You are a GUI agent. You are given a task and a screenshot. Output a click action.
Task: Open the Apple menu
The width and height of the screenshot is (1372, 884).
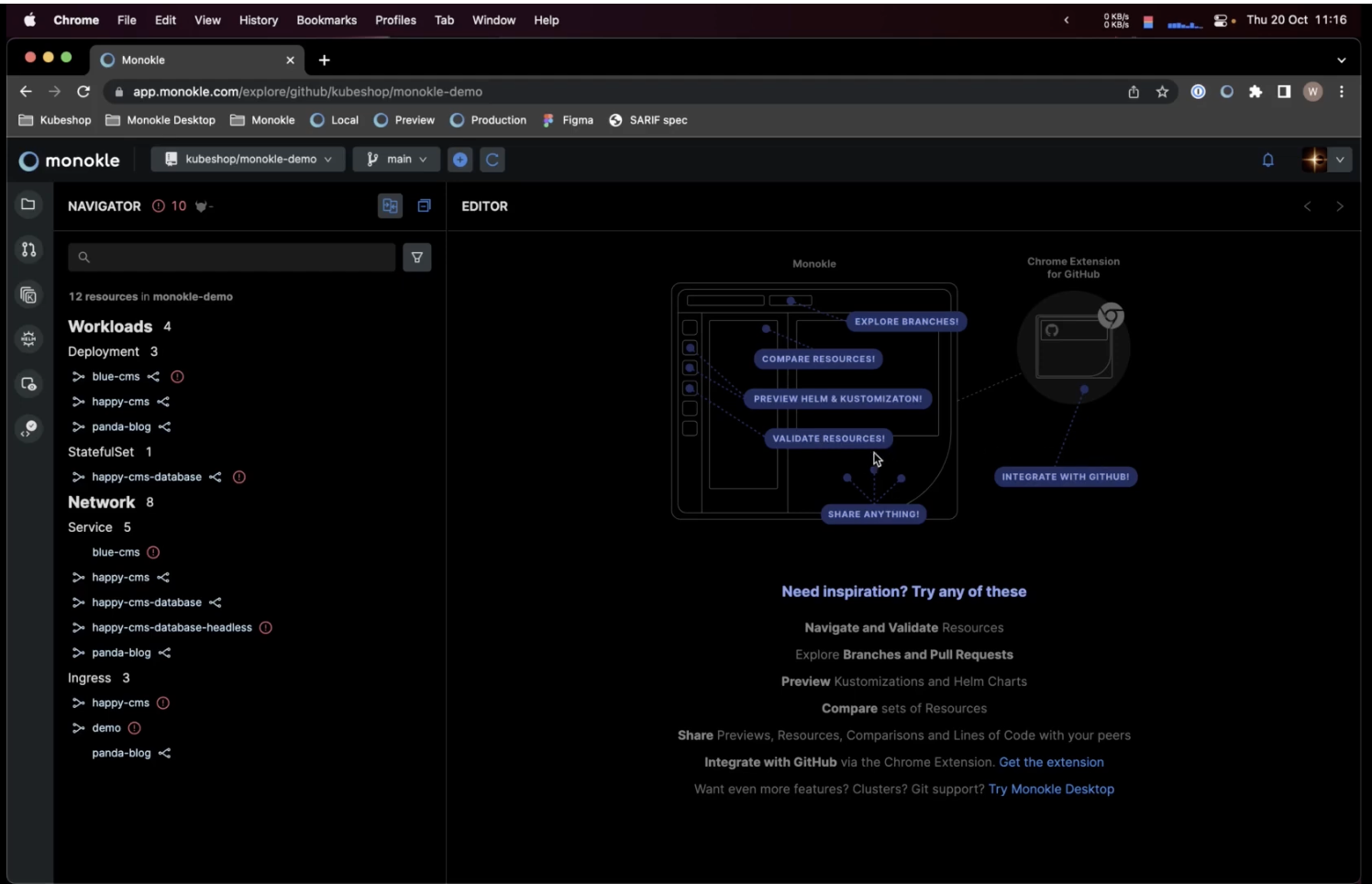pyautogui.click(x=29, y=20)
